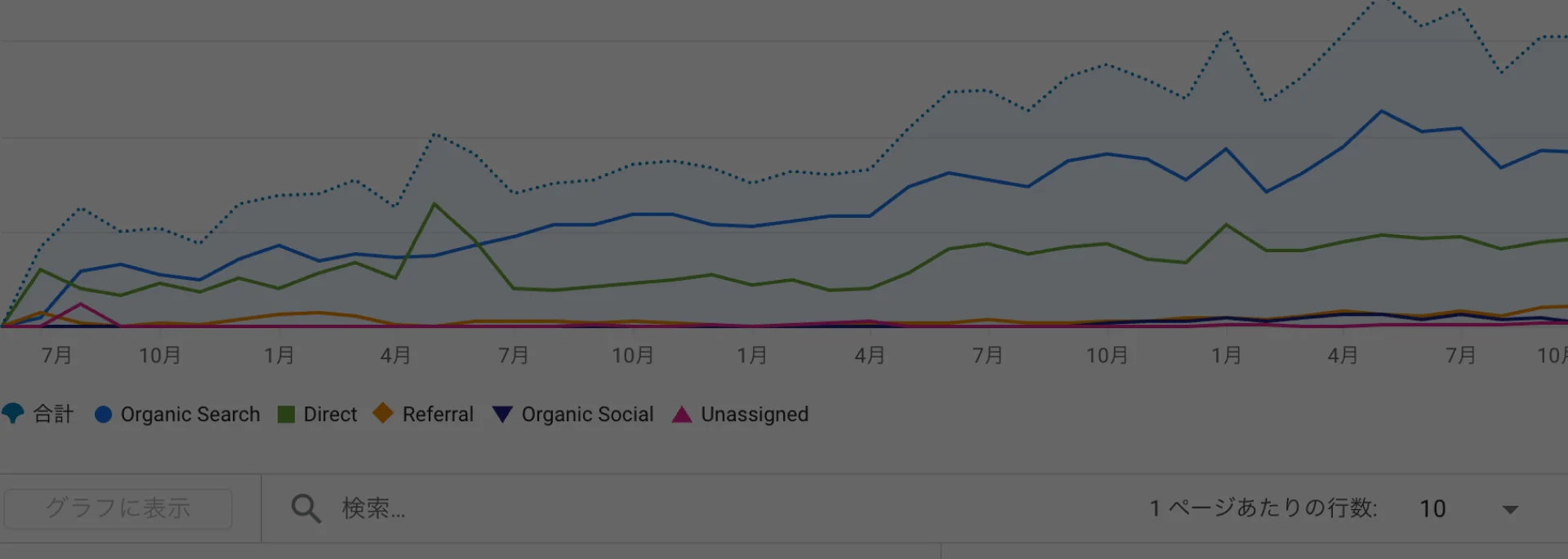This screenshot has height=559, width=1568.
Task: Toggle the Referral series label
Action: click(x=438, y=415)
